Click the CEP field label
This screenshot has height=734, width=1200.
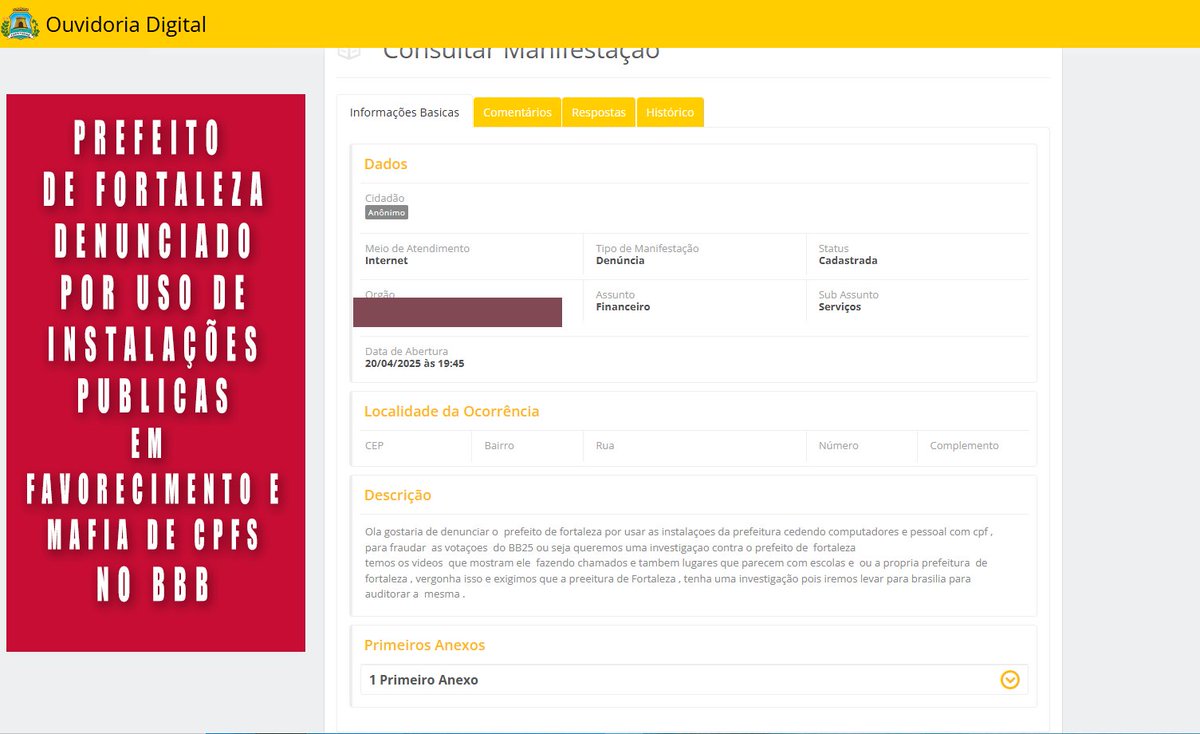coord(375,446)
